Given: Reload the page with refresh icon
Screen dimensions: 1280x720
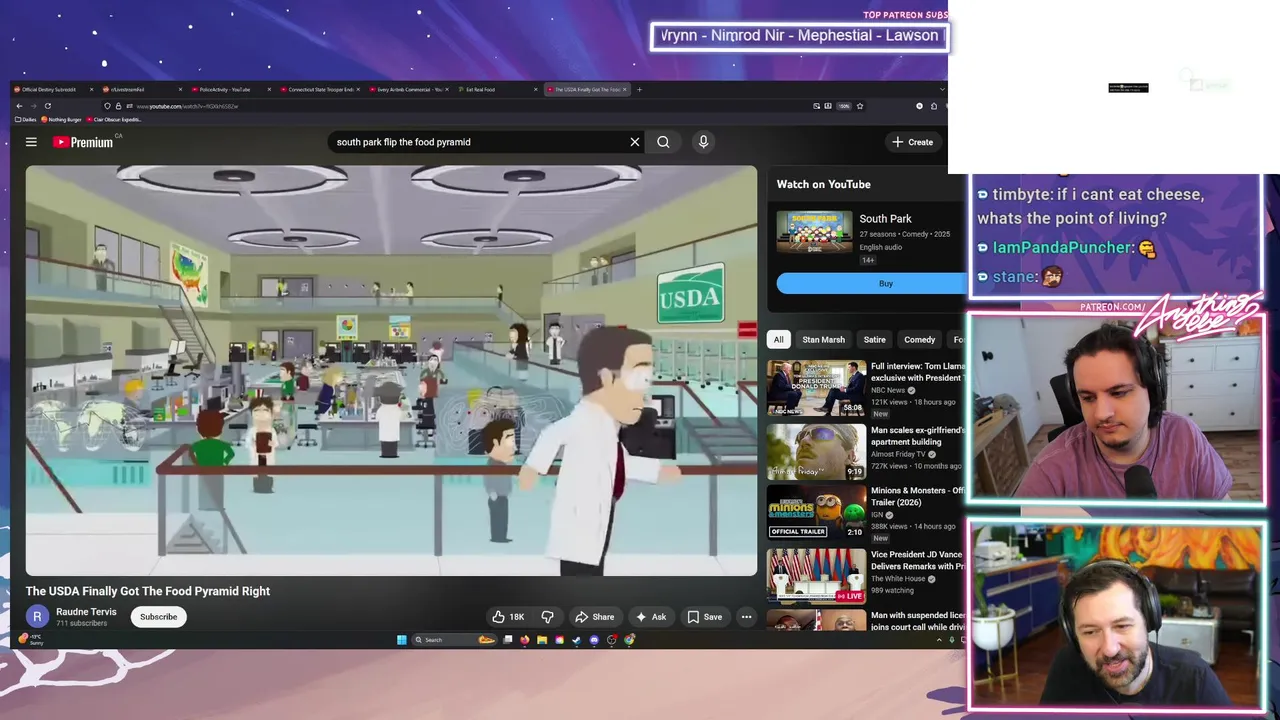Looking at the screenshot, I should click(48, 106).
